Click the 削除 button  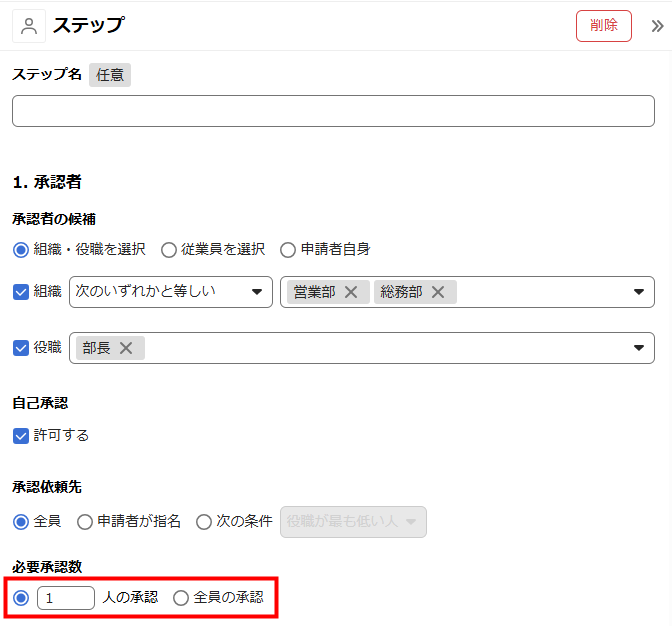tap(604, 26)
